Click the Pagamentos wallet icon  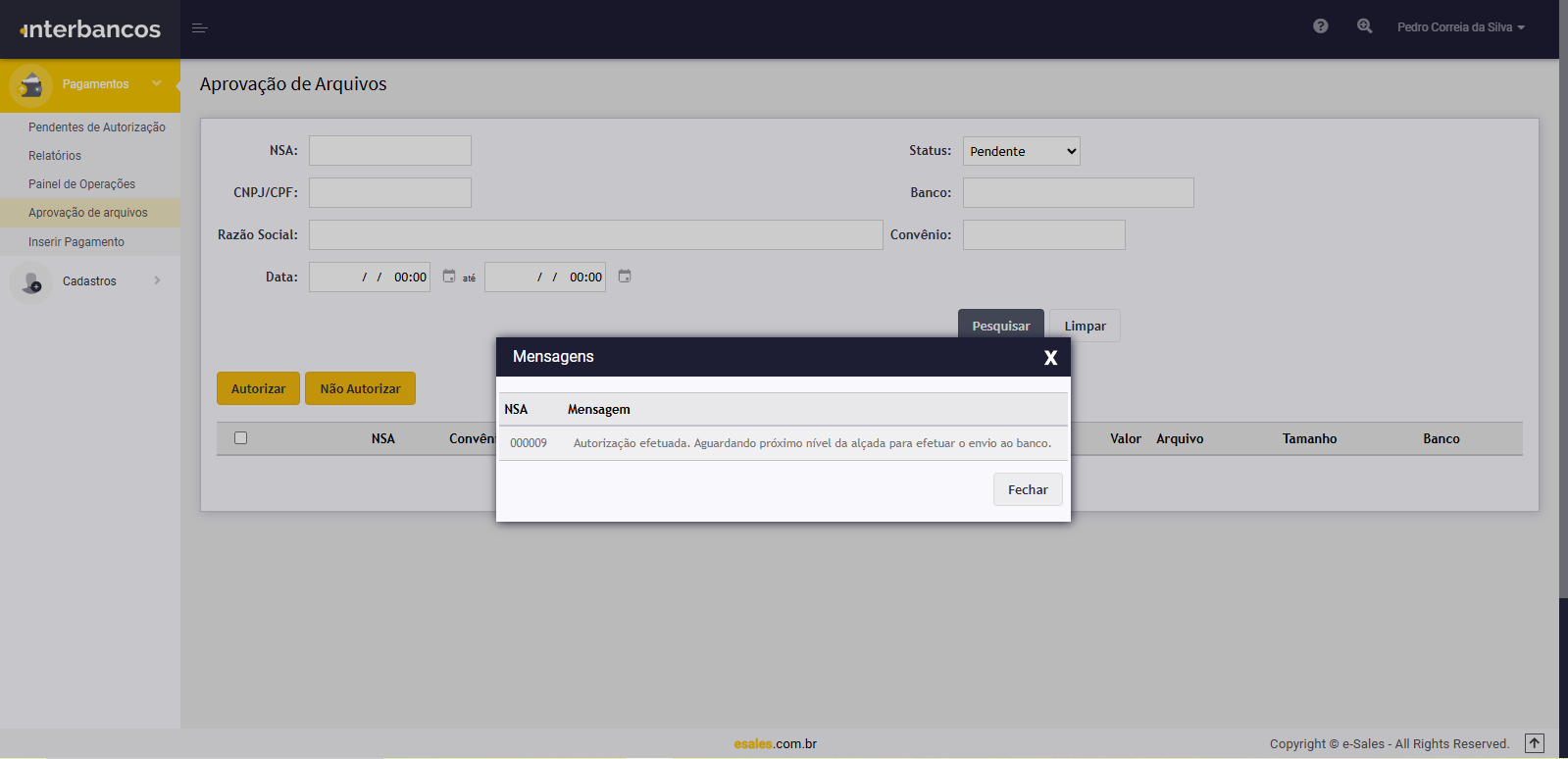(30, 85)
